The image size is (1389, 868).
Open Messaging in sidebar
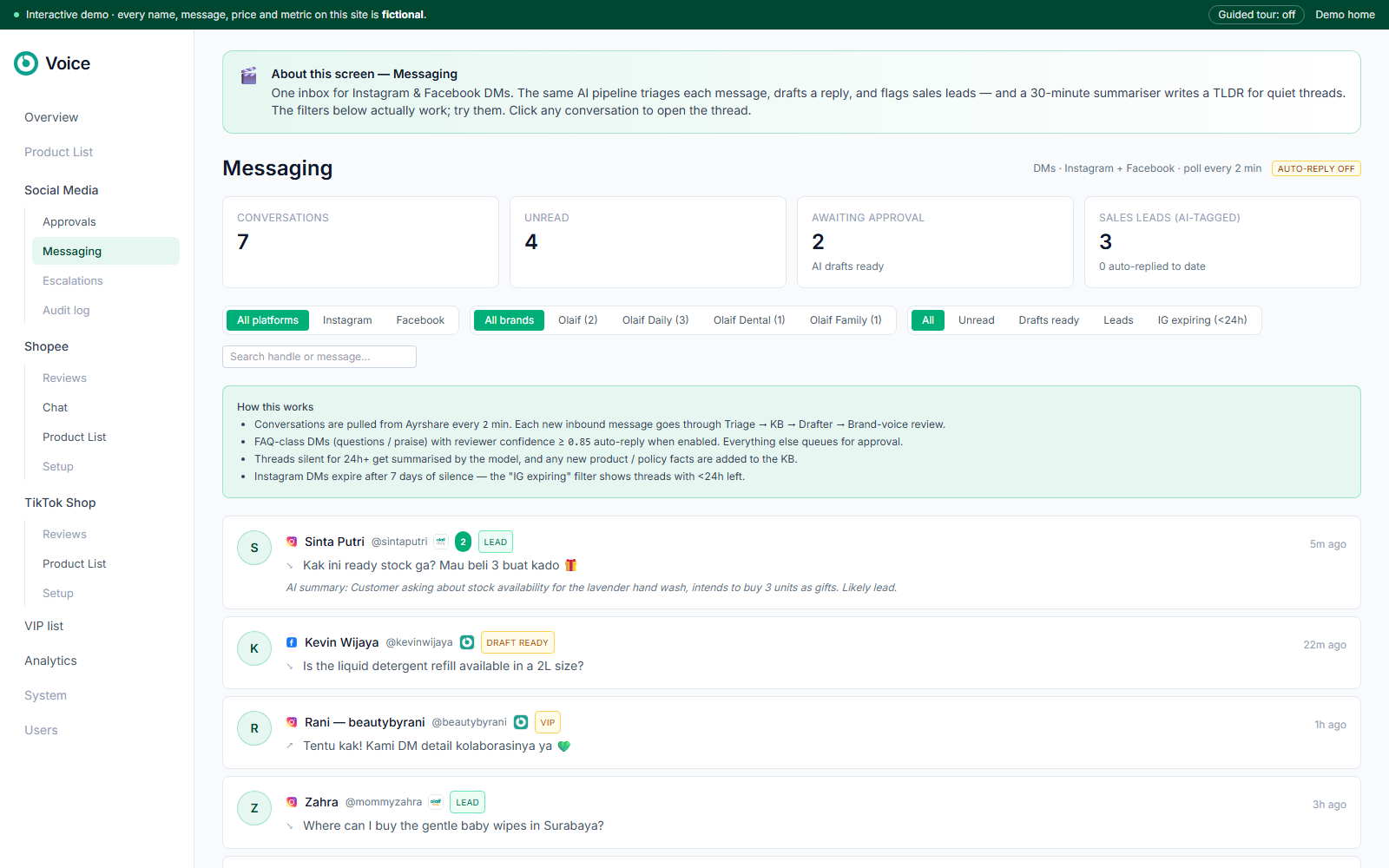point(106,251)
